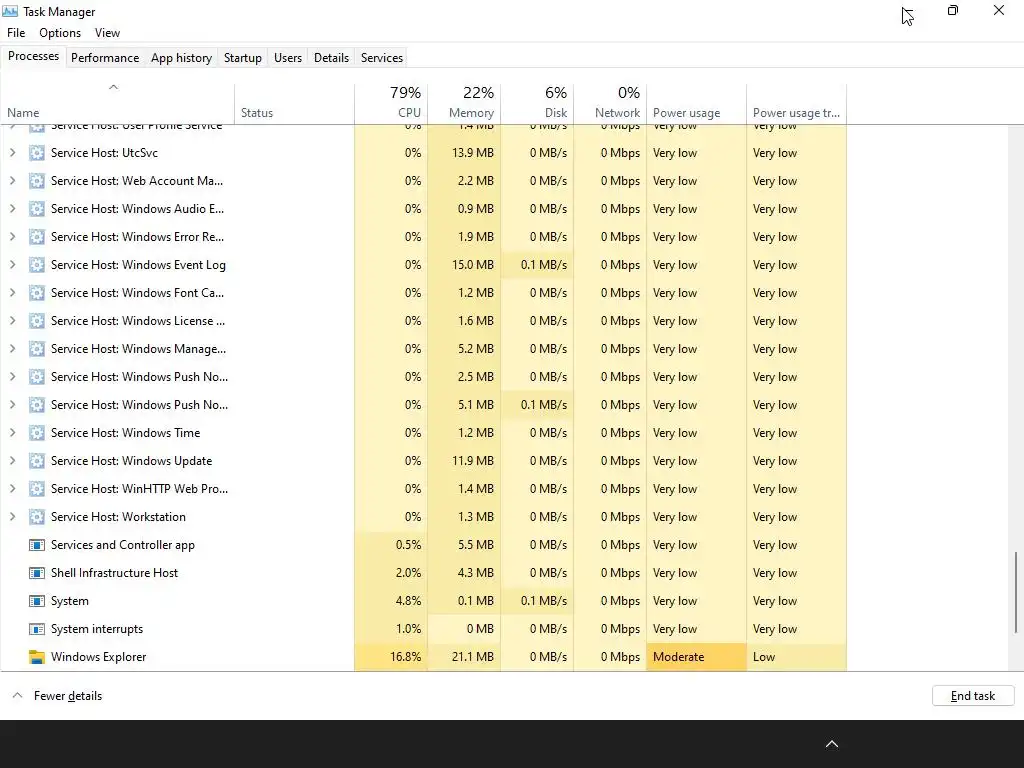Screen dimensions: 1024x768
Task: Switch to the Performance tab
Action: 105,57
